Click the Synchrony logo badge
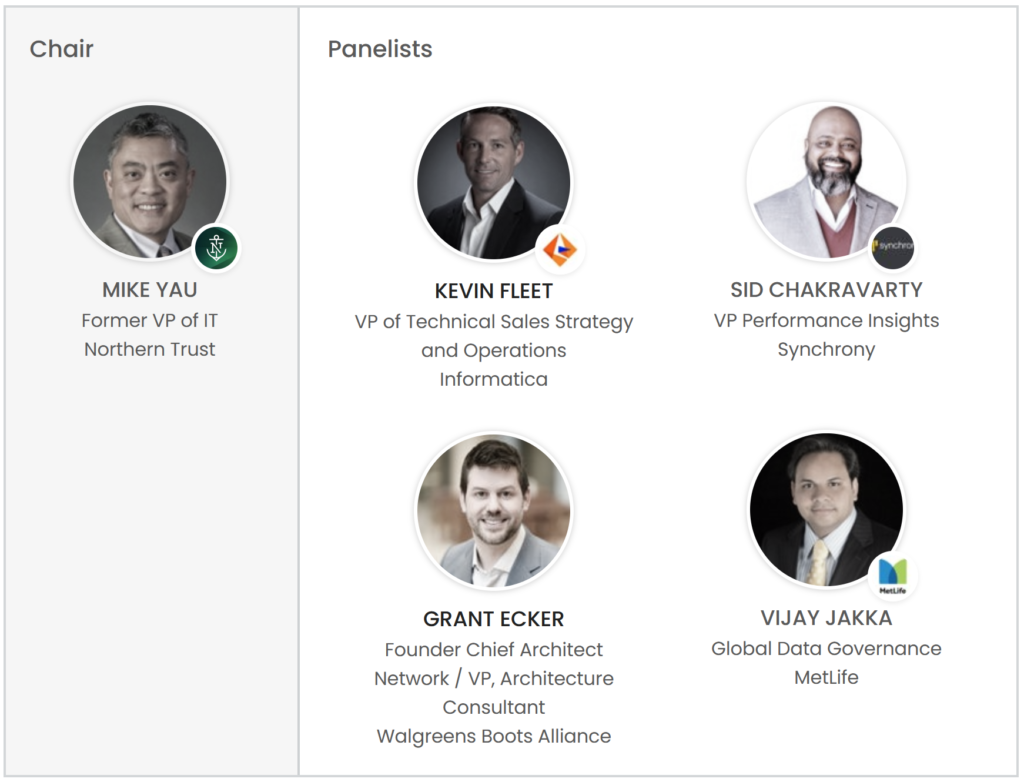This screenshot has width=1024, height=782. (892, 247)
